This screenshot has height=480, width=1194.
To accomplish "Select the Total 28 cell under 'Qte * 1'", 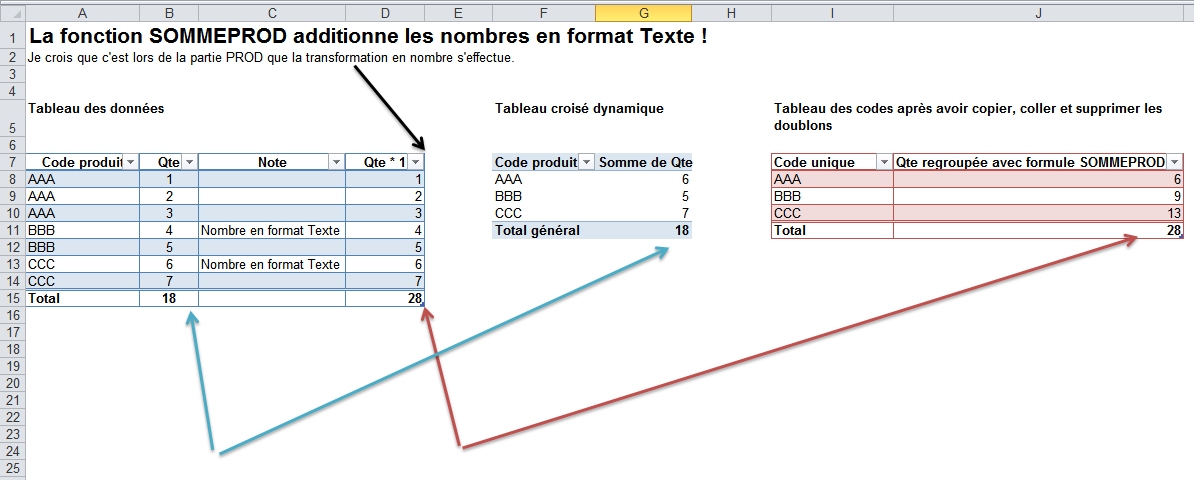I will (385, 298).
